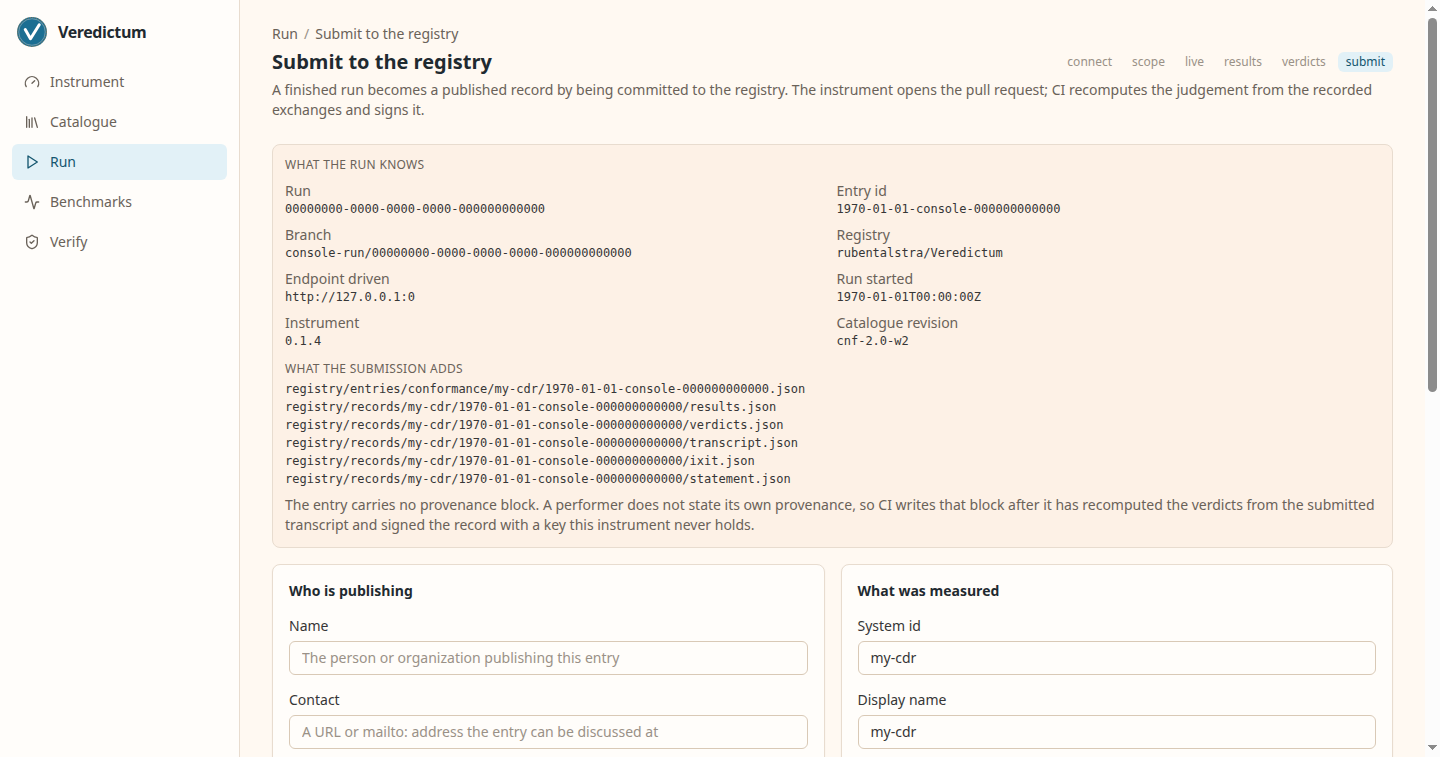The width and height of the screenshot is (1440, 757).
Task: Jump to the scope step
Action: pos(1148,62)
